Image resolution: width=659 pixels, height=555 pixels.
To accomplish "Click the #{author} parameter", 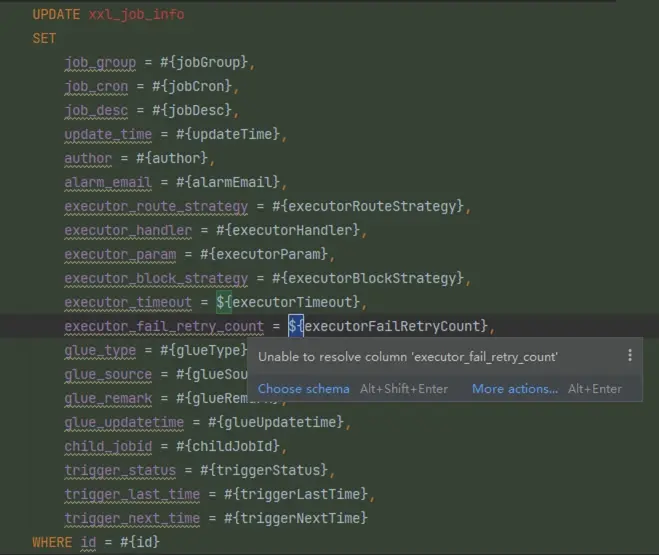I will point(172,158).
